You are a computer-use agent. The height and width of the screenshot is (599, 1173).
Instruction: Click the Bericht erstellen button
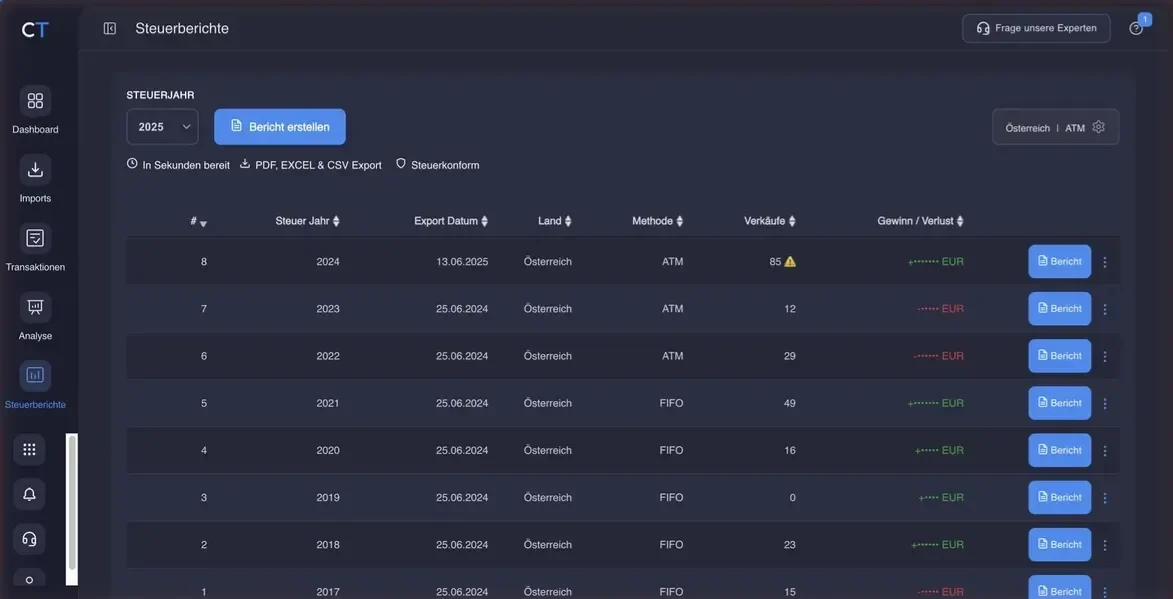pos(280,127)
